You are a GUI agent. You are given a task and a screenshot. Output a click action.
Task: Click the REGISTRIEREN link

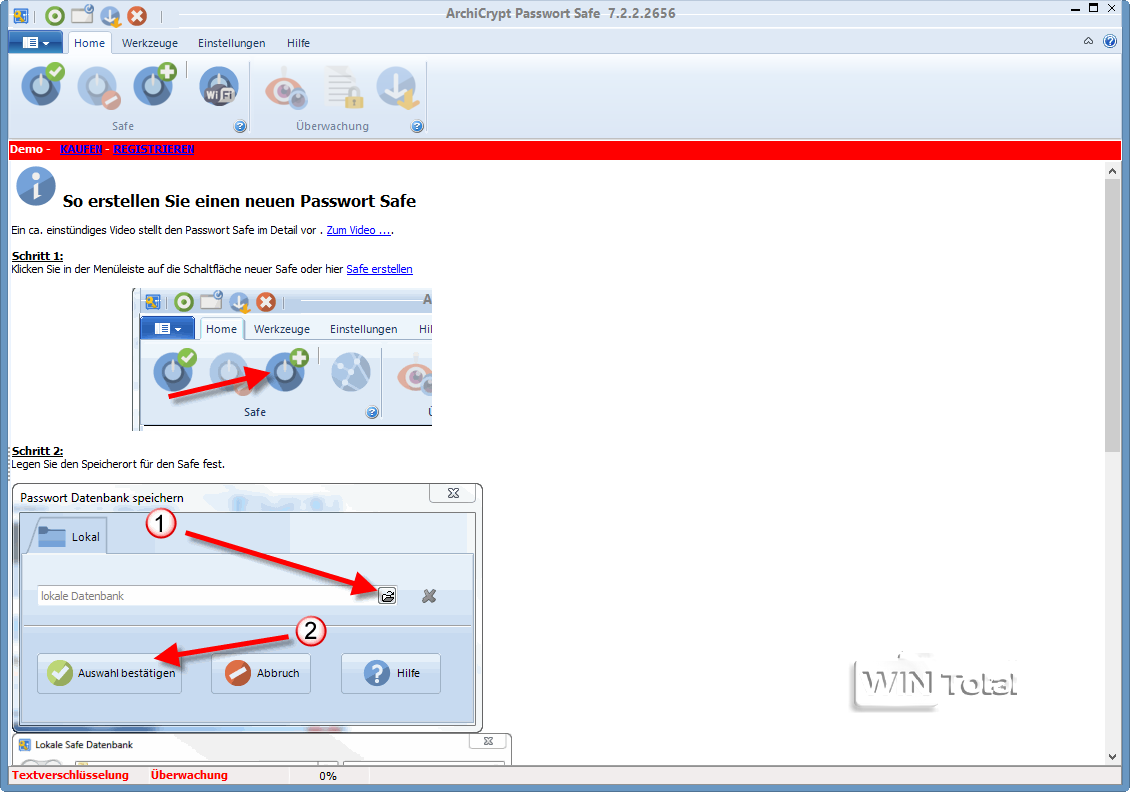pos(154,149)
